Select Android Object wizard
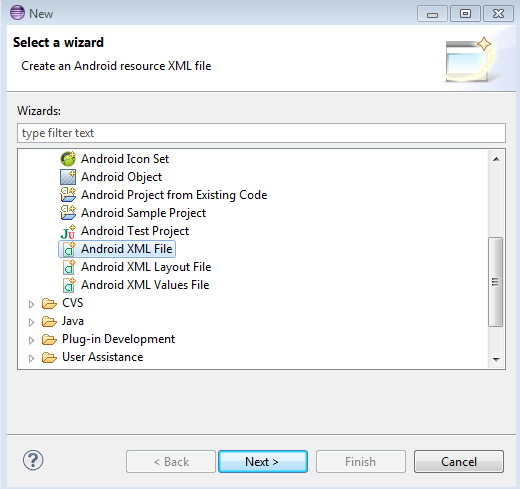 pos(121,177)
